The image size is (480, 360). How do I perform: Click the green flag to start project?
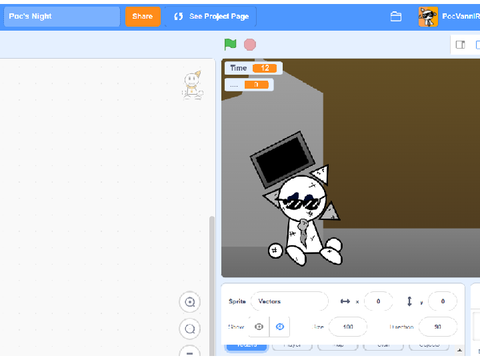pyautogui.click(x=230, y=44)
